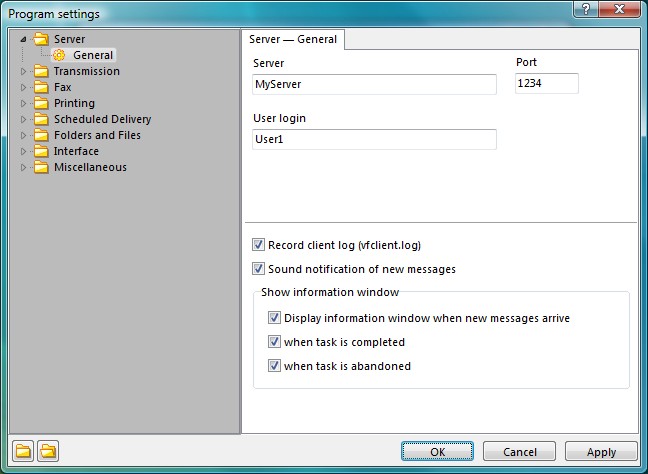Click the Server folder icon
The height and width of the screenshot is (474, 648).
click(x=41, y=39)
